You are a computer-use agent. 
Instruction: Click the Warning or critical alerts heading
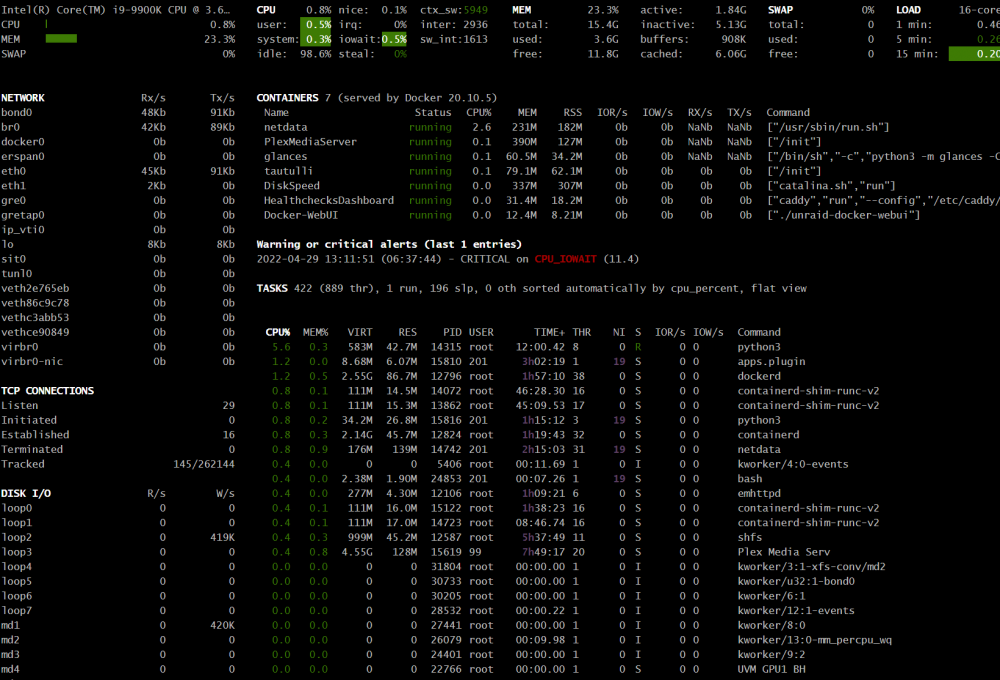coord(389,244)
